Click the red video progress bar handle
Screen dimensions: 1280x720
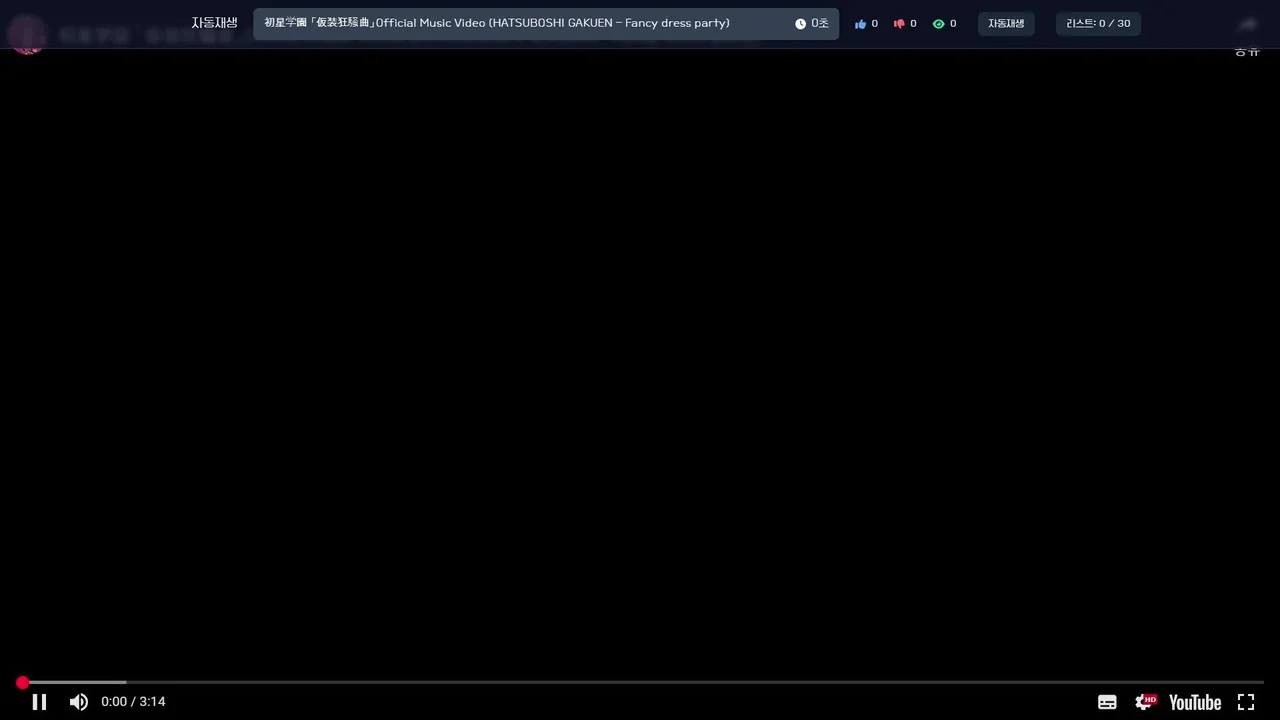coord(22,682)
